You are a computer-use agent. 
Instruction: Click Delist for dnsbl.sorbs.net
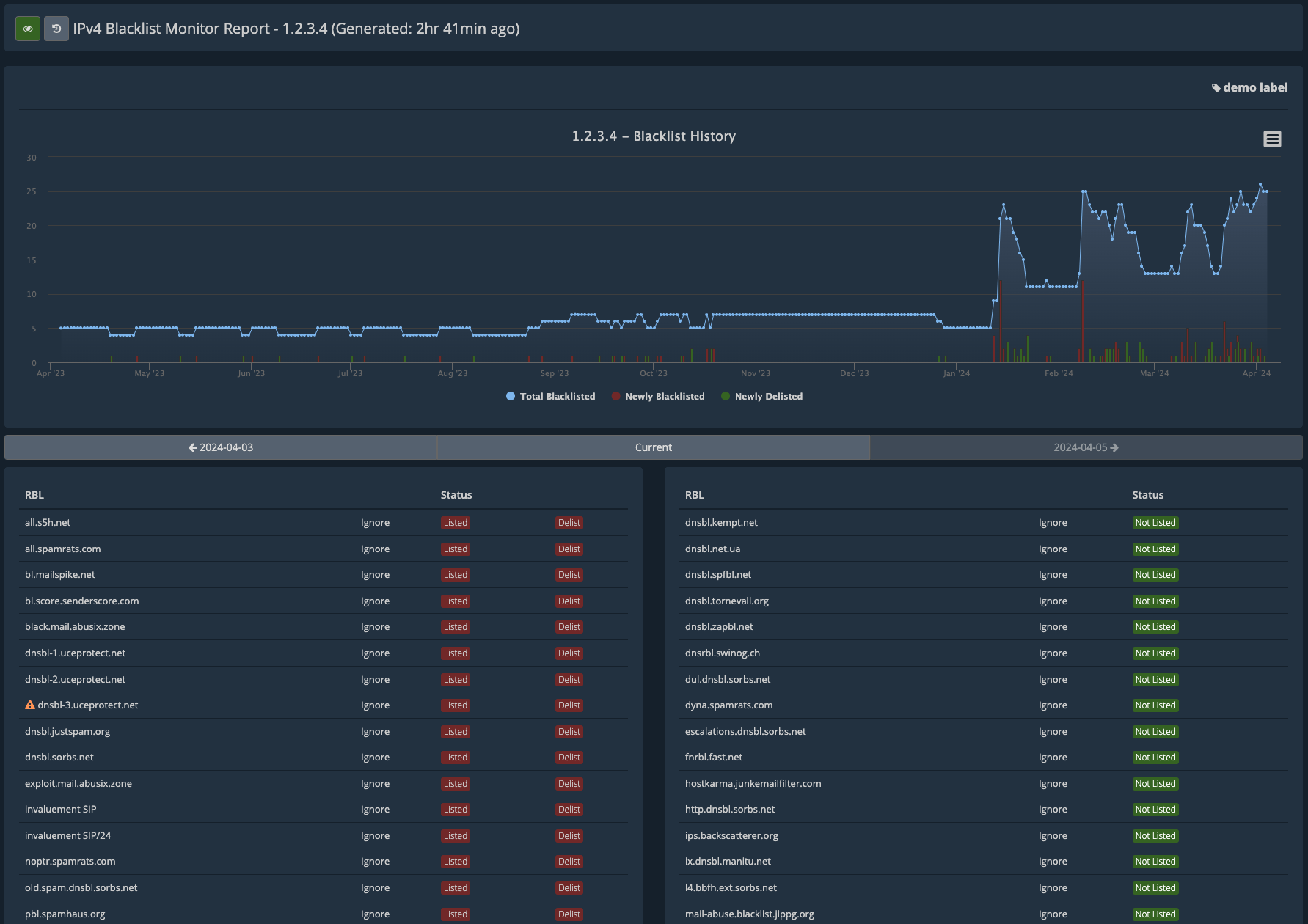pos(569,758)
